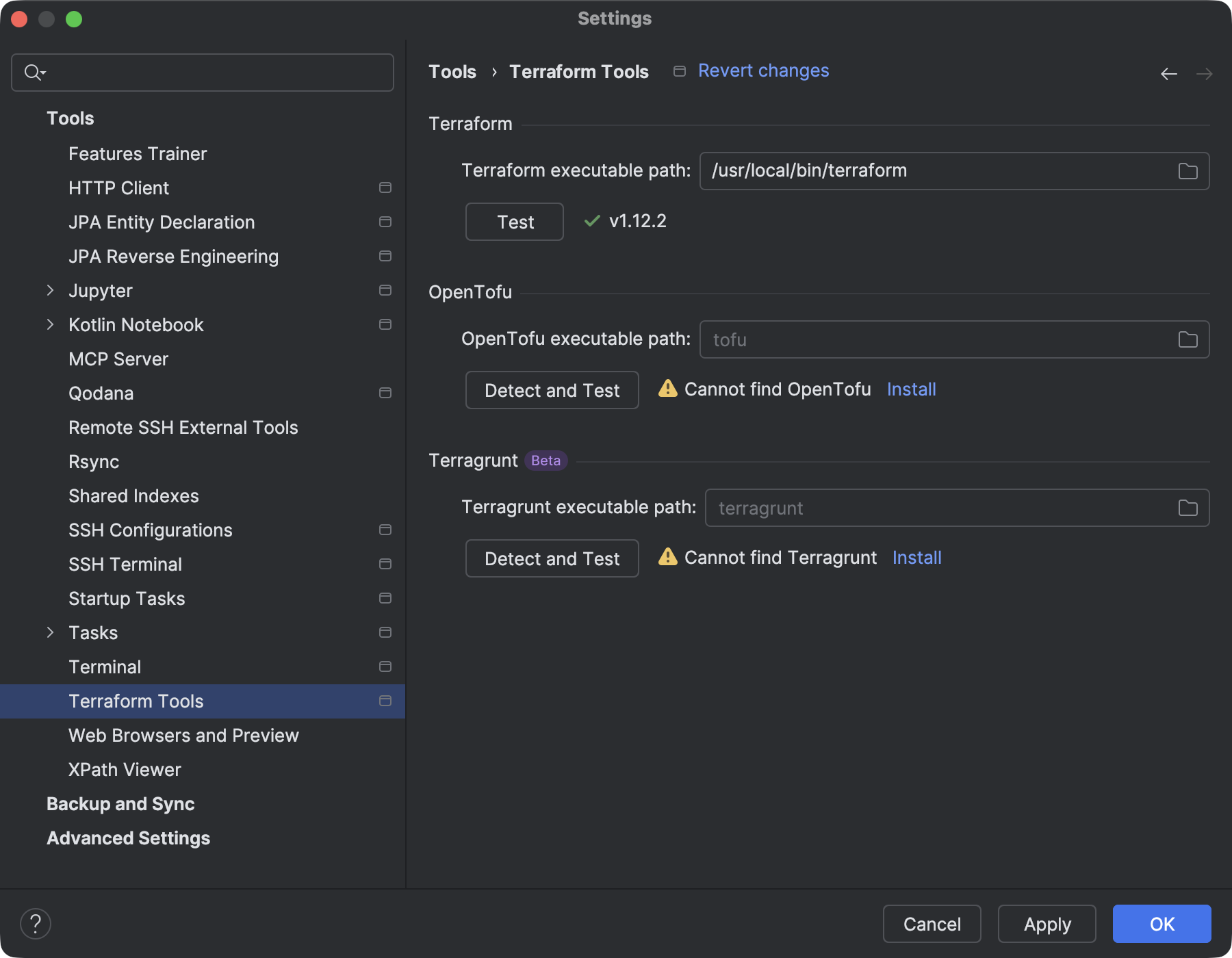Click the warning icon near Cannot find Terragrunt

[x=666, y=558]
